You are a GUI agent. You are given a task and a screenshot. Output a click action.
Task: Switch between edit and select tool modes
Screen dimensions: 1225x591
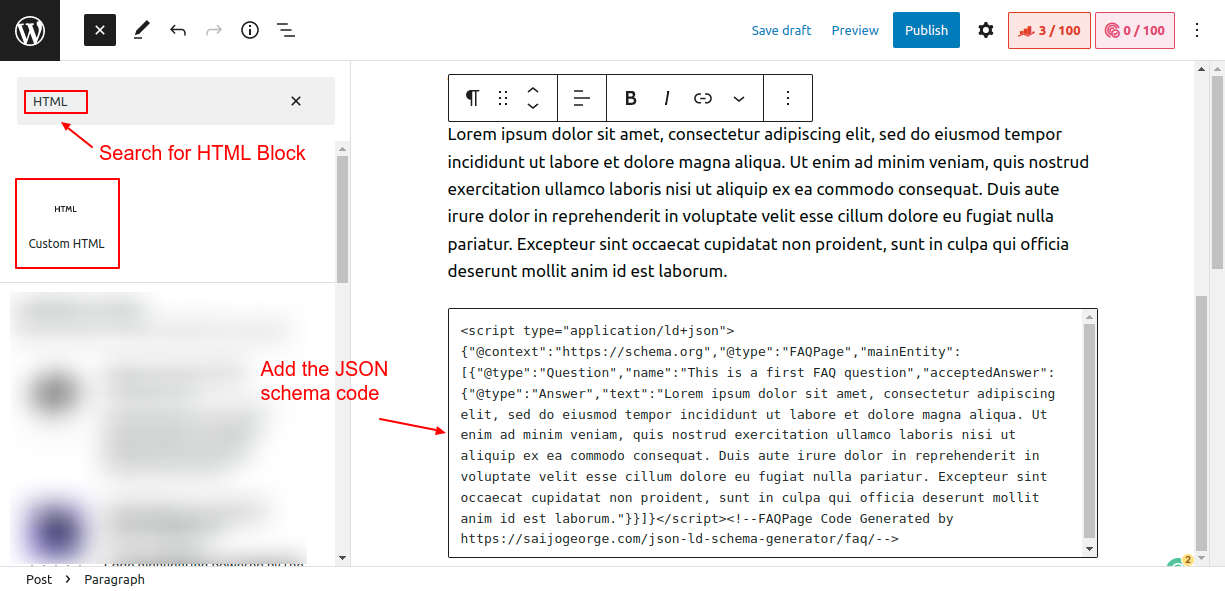tap(141, 30)
